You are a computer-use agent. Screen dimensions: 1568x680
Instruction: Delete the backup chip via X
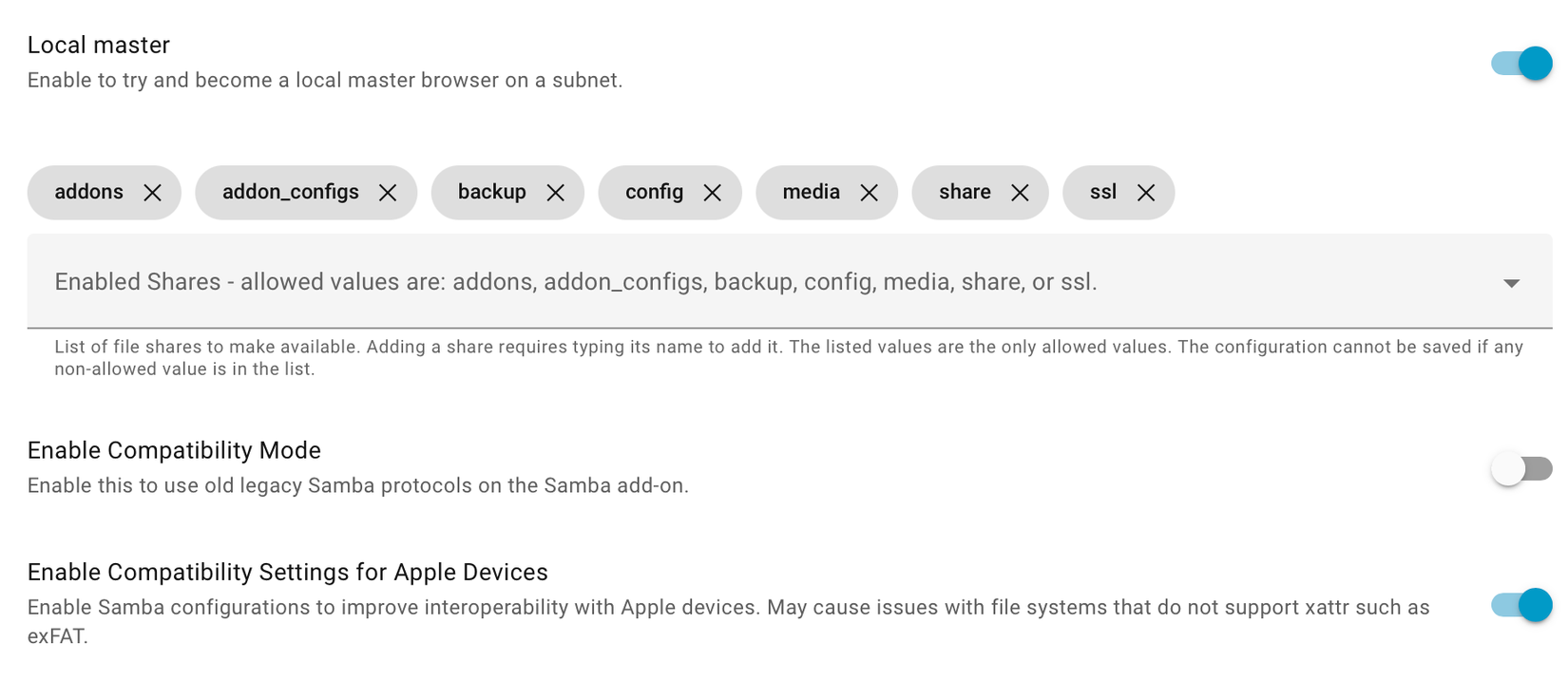556,193
